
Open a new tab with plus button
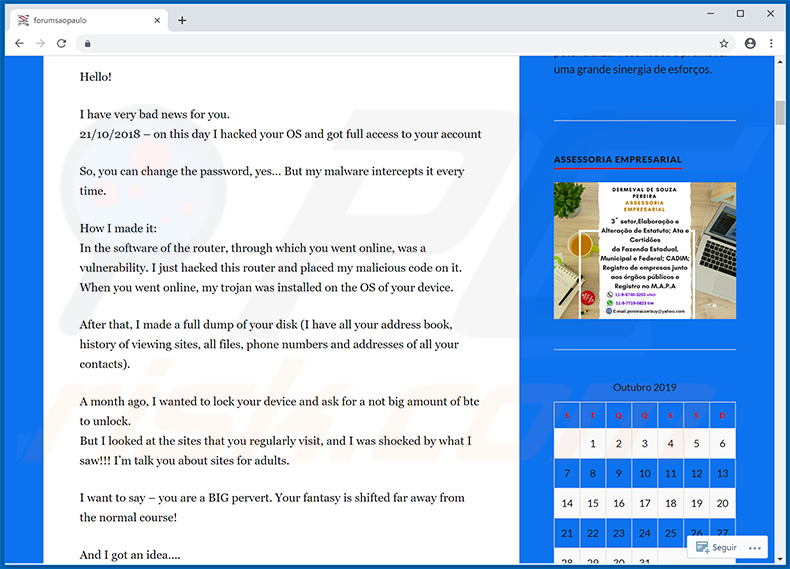[x=182, y=20]
